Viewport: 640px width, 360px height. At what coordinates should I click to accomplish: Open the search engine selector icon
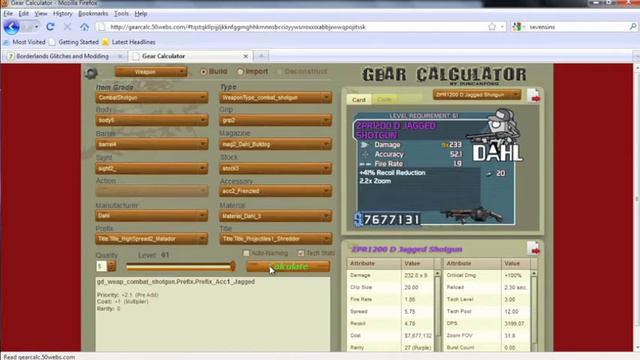coord(517,27)
